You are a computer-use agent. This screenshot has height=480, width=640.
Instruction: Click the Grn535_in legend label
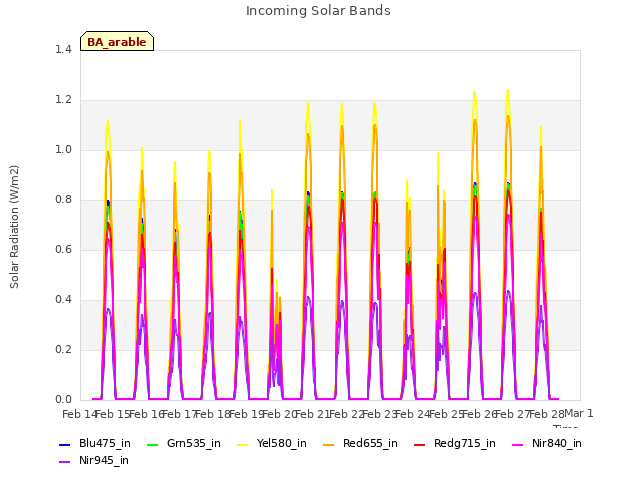tap(193, 443)
